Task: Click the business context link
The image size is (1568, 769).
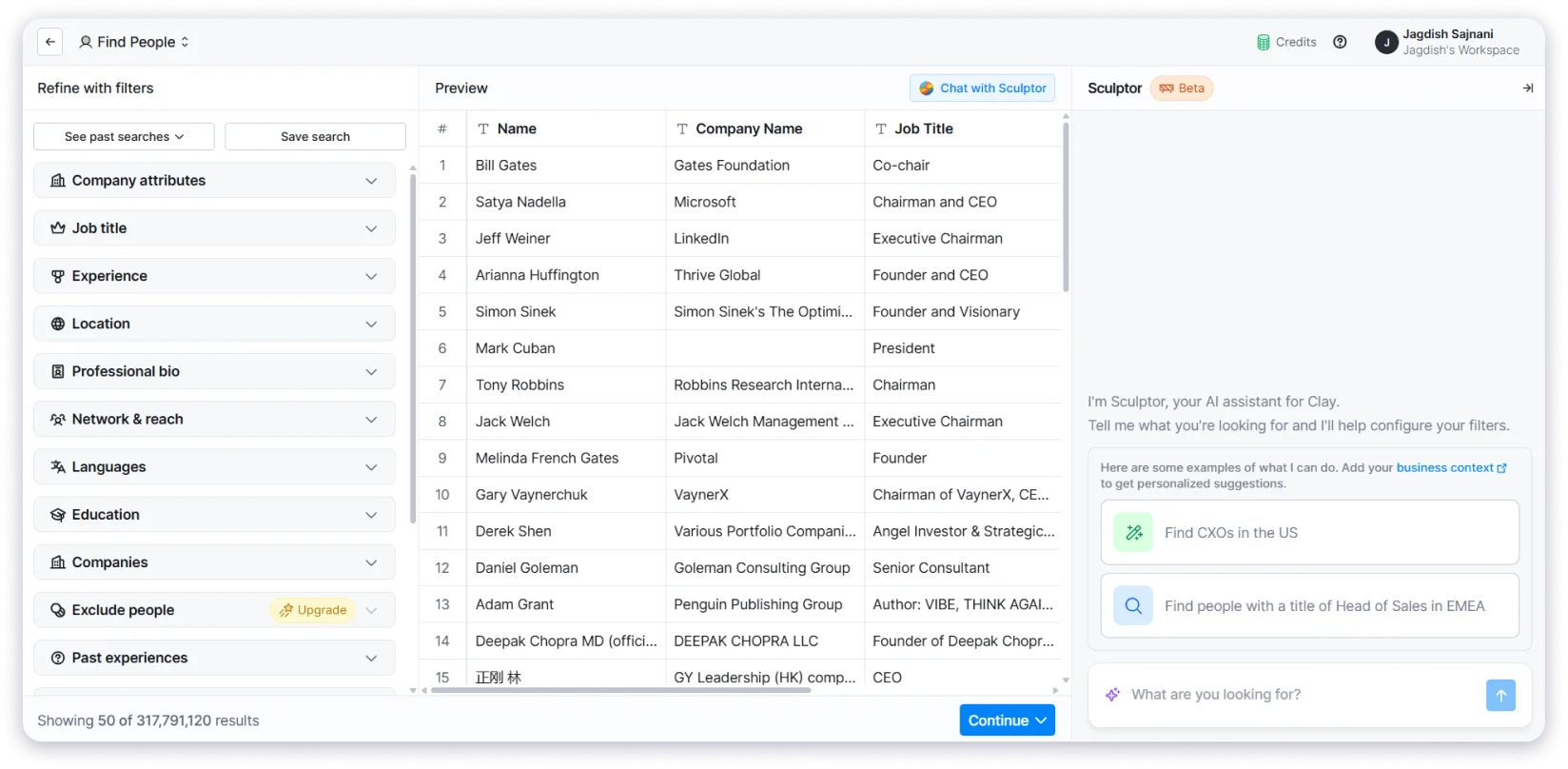Action: [x=1451, y=468]
